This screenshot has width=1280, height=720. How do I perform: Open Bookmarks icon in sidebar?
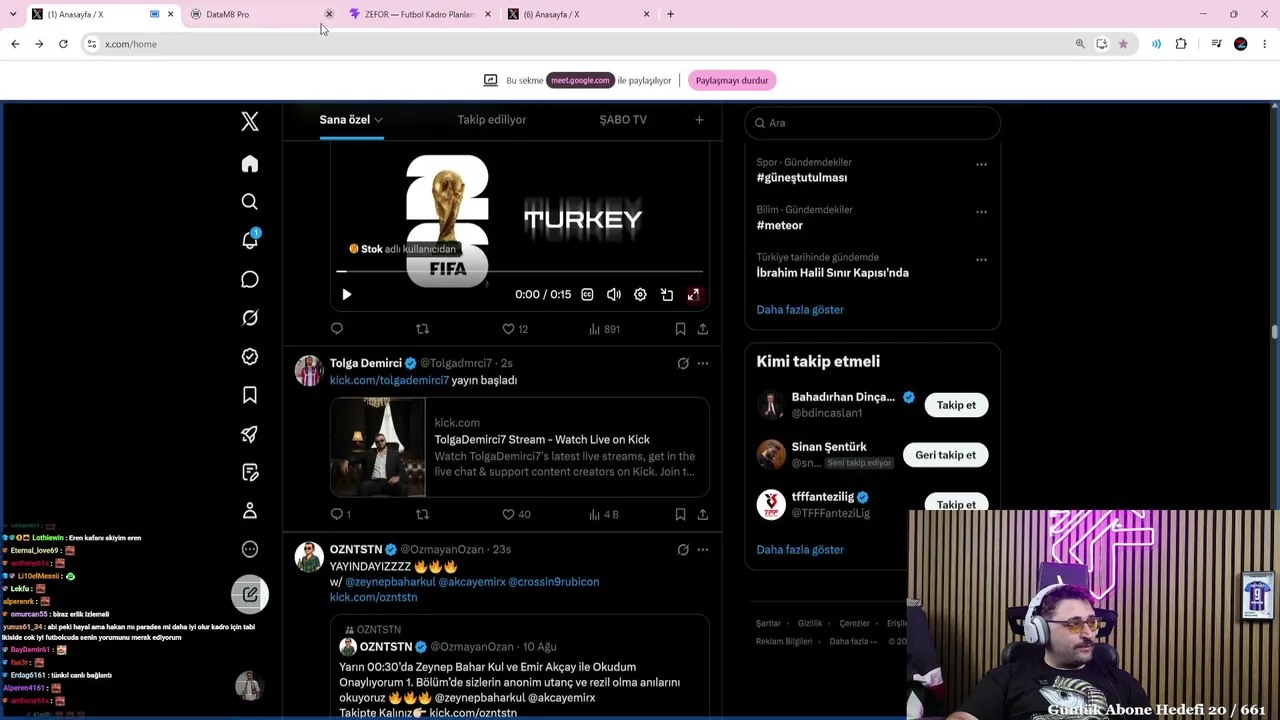point(250,395)
